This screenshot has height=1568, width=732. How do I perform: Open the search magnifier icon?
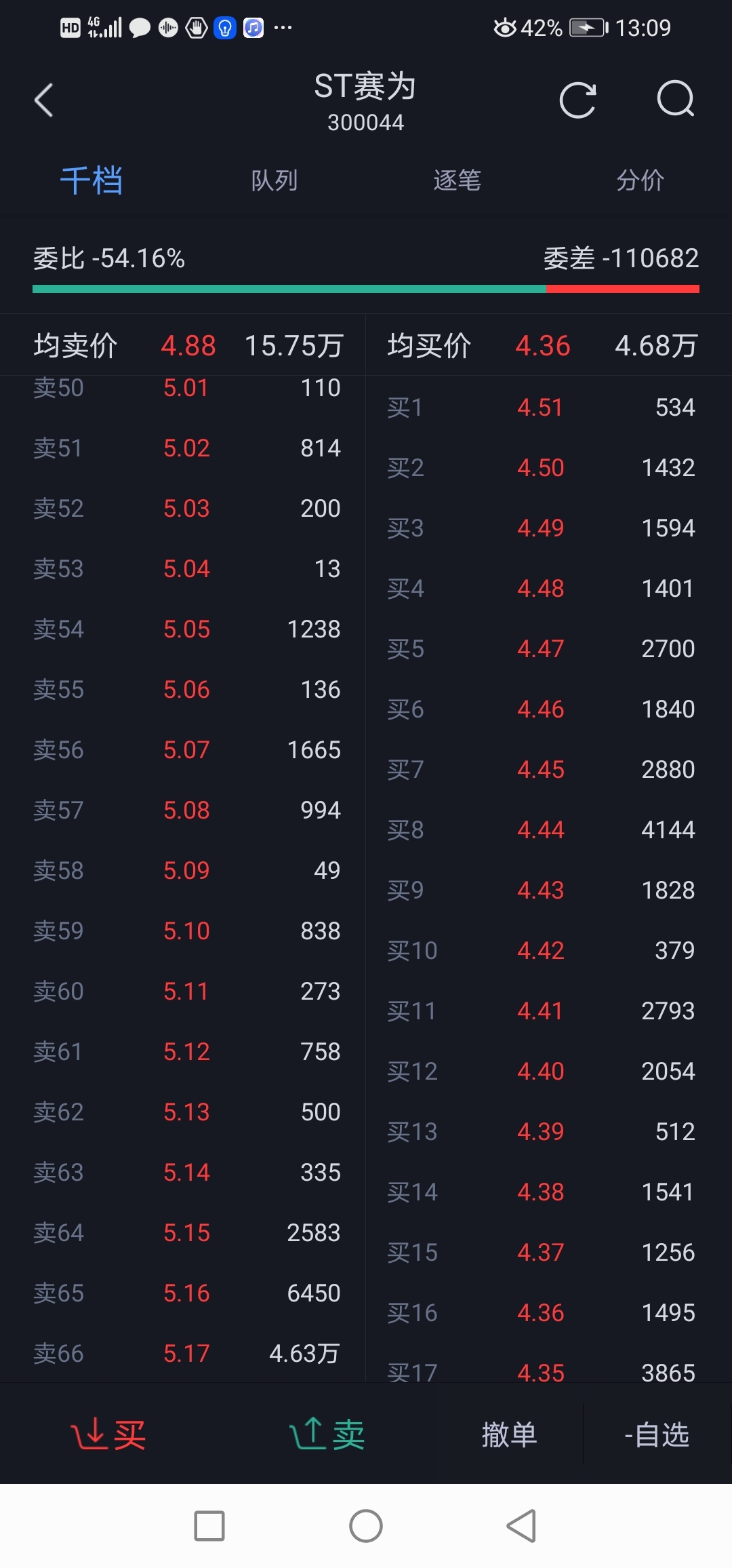pyautogui.click(x=676, y=100)
